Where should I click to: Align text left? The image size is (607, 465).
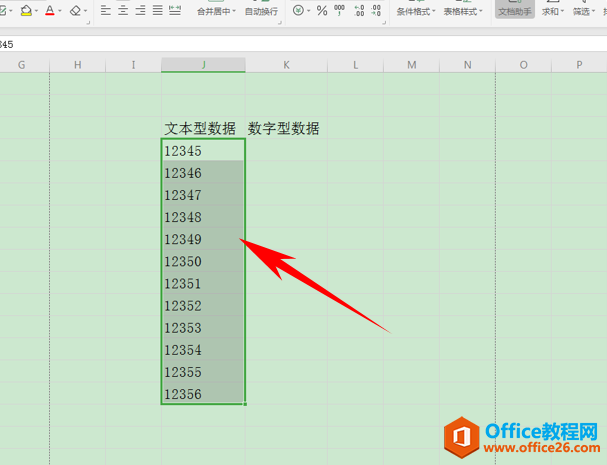(x=105, y=10)
